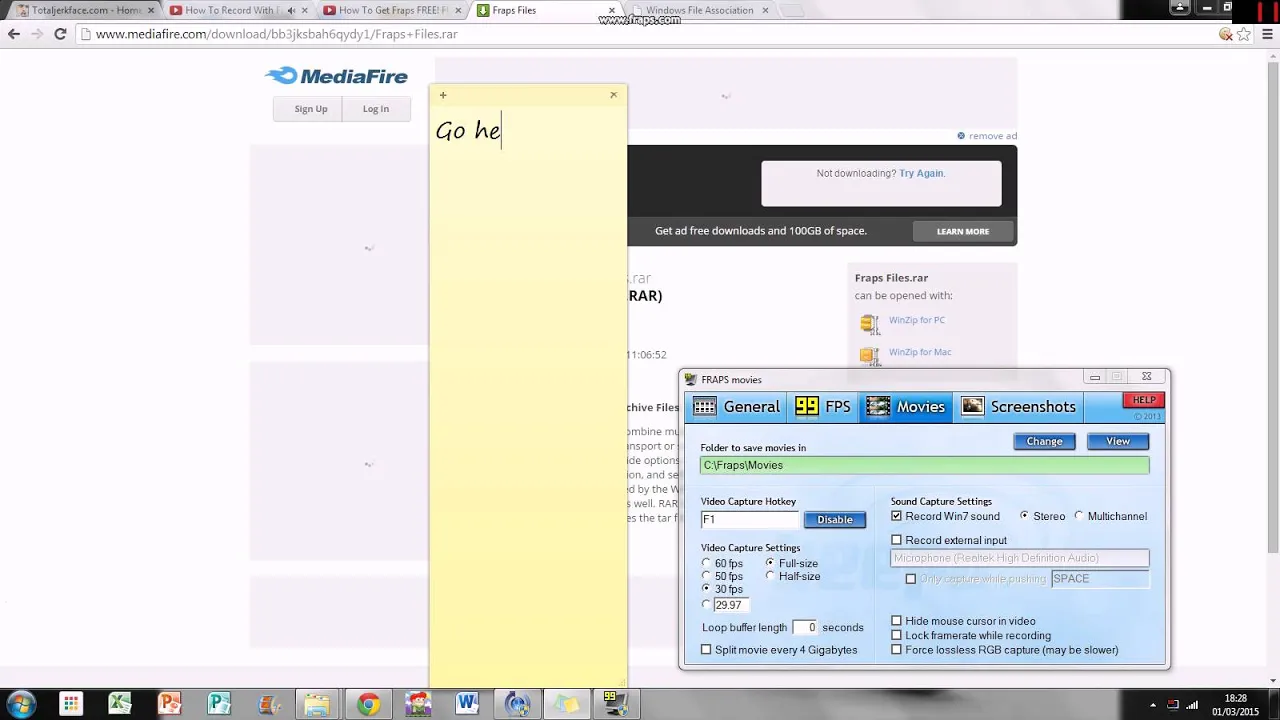Click the MediaFire logo

tap(336, 76)
